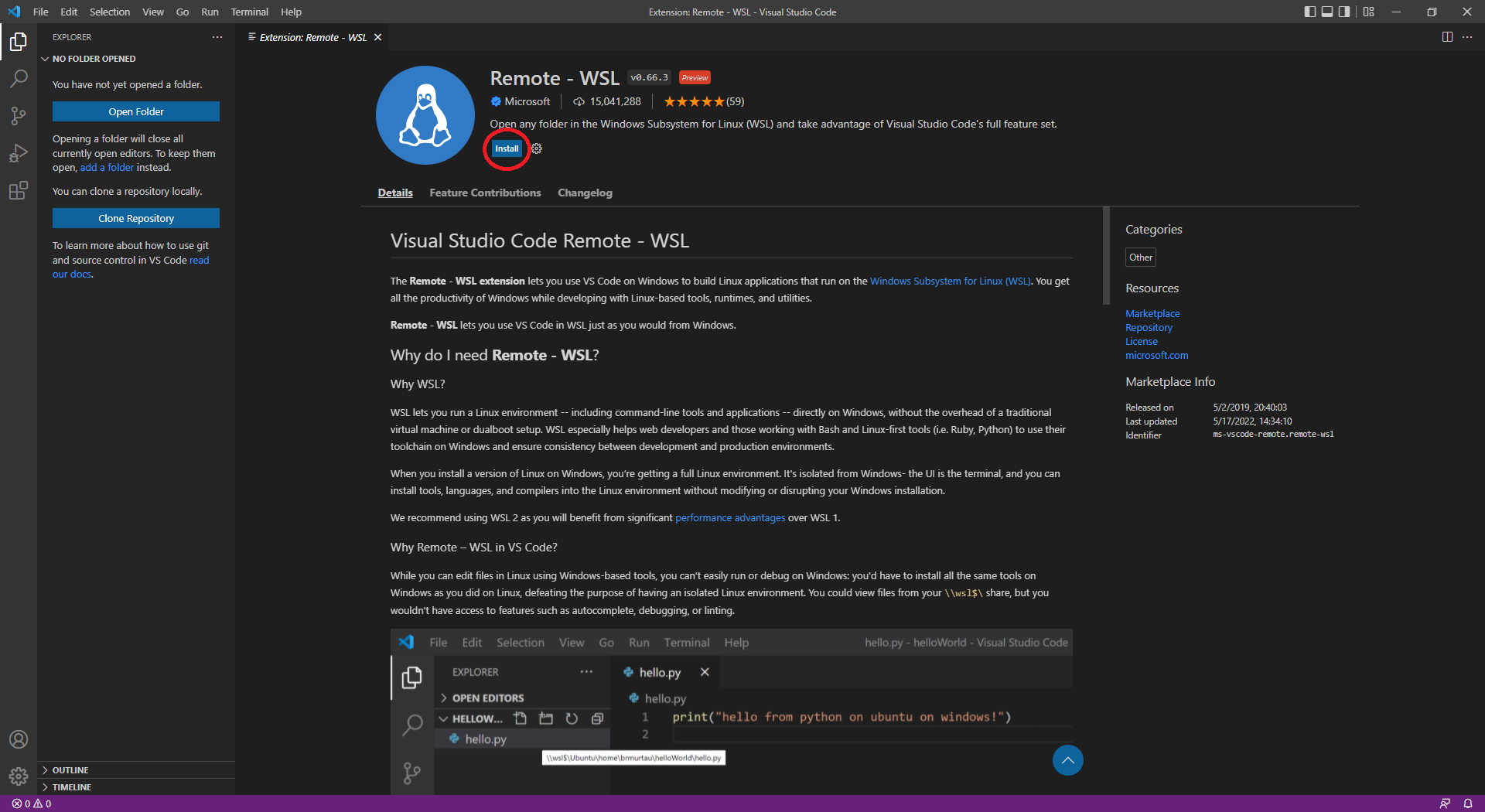
Task: Open the Terminal menu
Action: pos(250,12)
